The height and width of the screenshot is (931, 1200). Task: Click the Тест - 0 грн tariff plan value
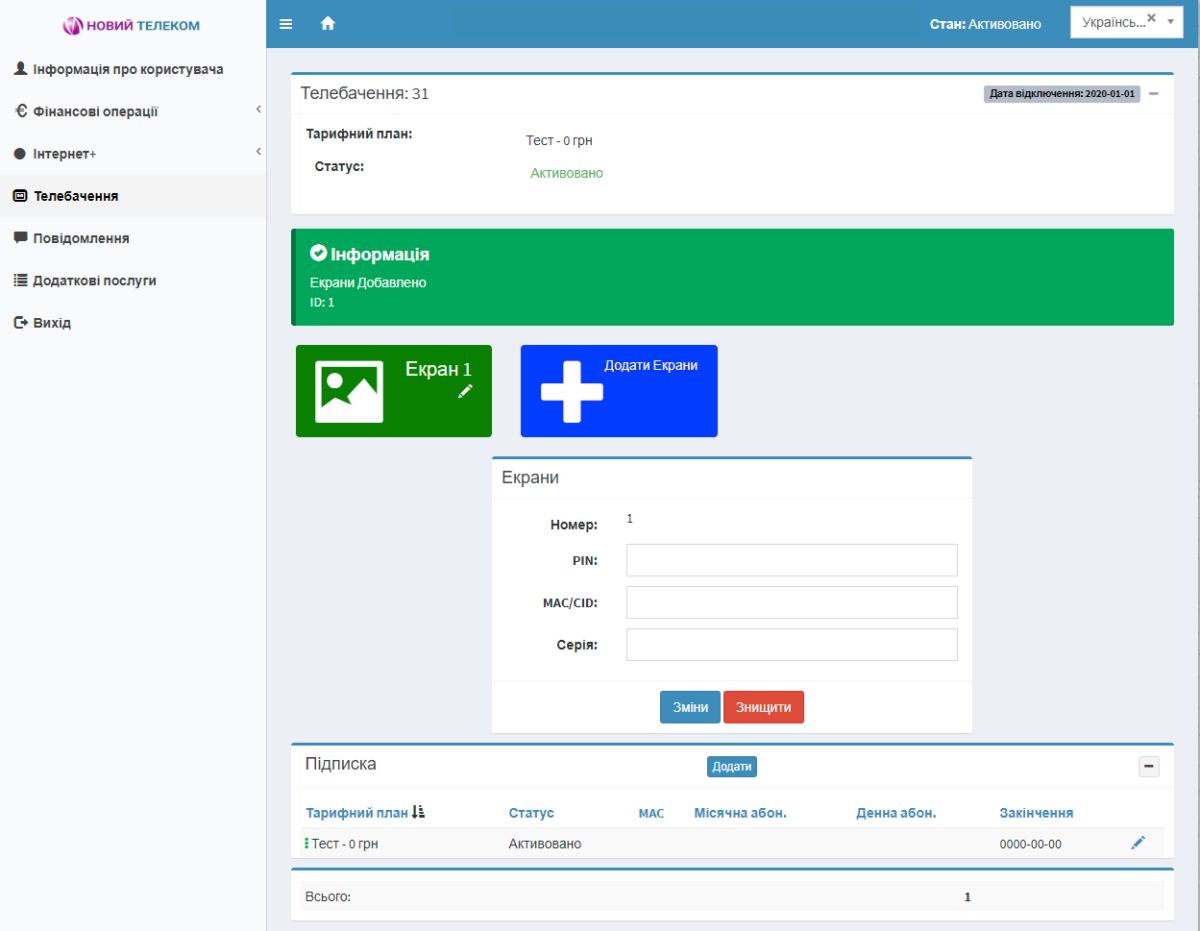[559, 141]
